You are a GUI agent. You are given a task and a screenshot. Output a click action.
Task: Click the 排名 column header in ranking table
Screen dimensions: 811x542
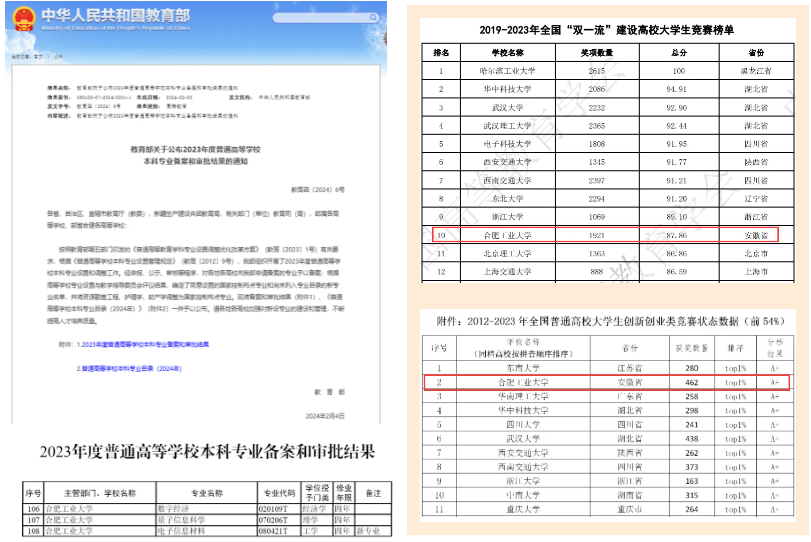(x=440, y=52)
